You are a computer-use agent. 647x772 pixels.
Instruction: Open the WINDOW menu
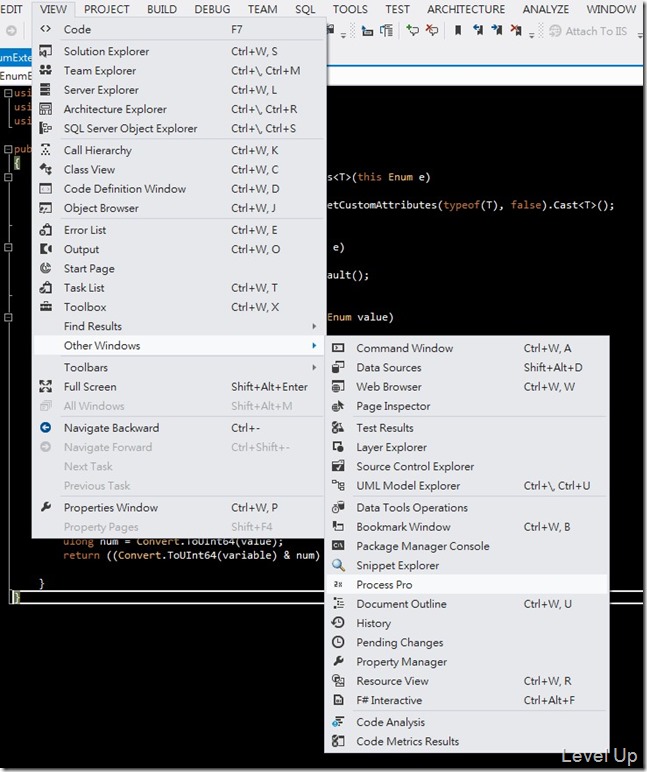point(611,9)
